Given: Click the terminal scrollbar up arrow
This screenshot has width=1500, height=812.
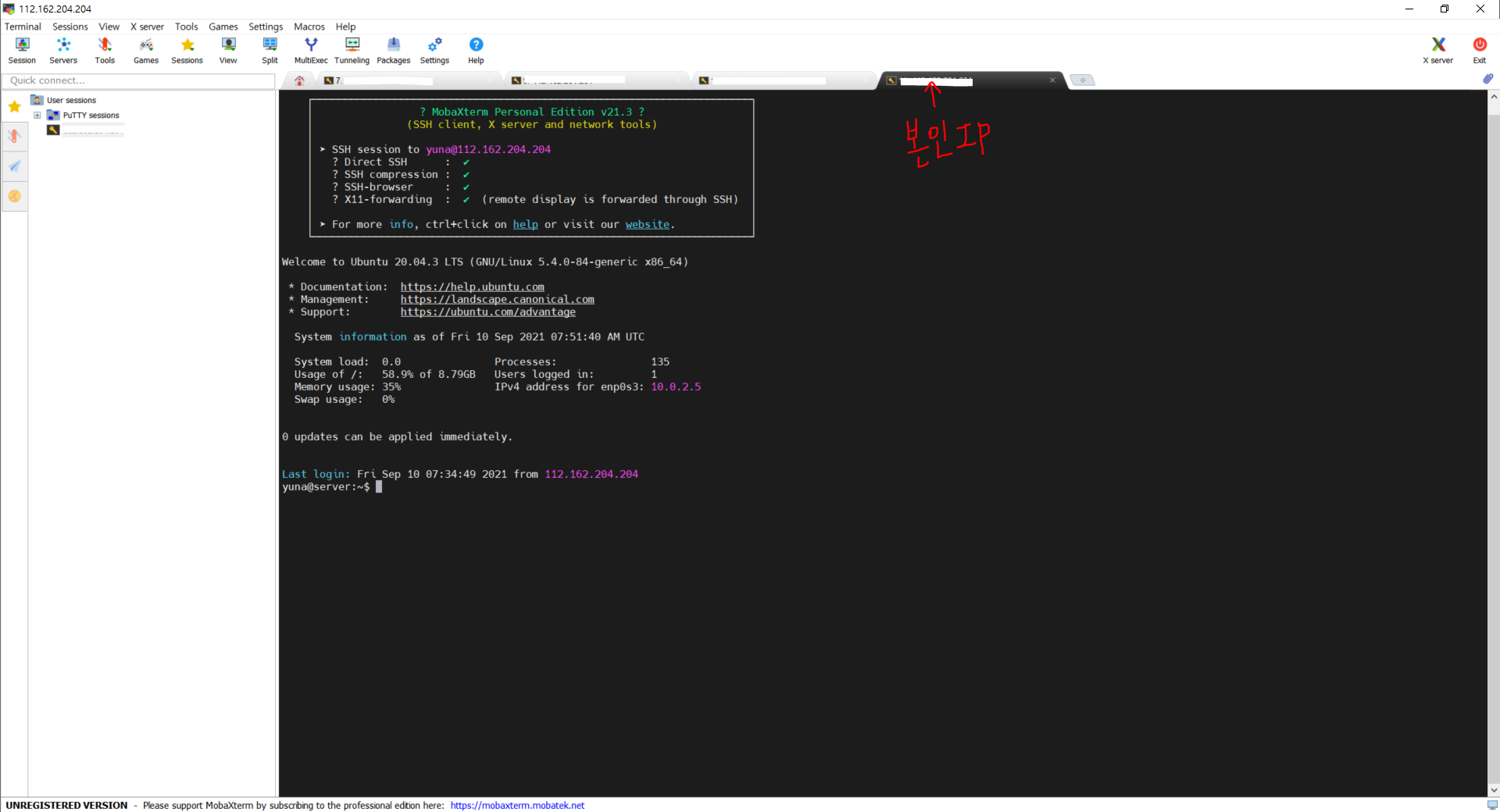Looking at the screenshot, I should [x=1494, y=97].
